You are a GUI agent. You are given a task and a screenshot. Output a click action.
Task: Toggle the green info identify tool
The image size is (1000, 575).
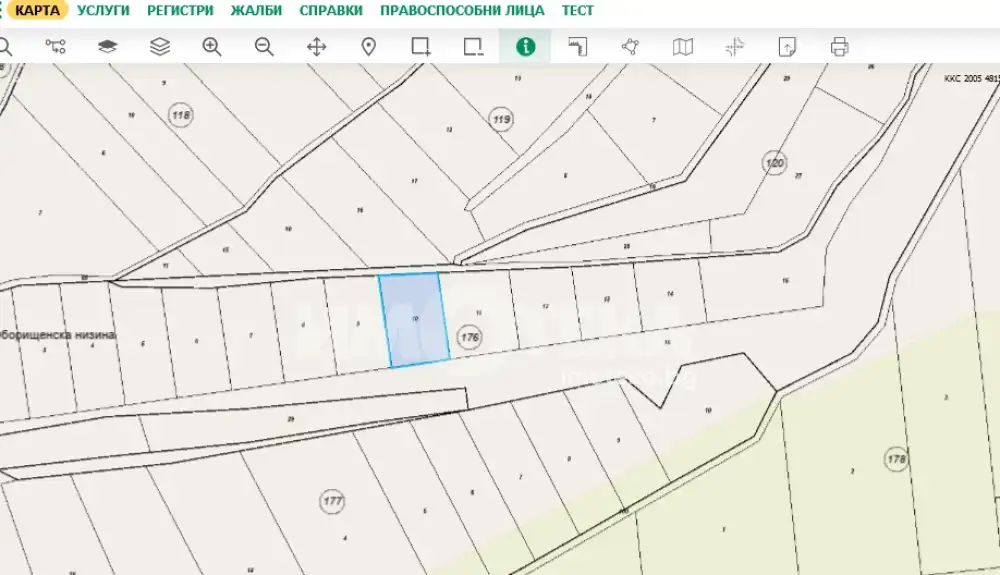[x=525, y=46]
